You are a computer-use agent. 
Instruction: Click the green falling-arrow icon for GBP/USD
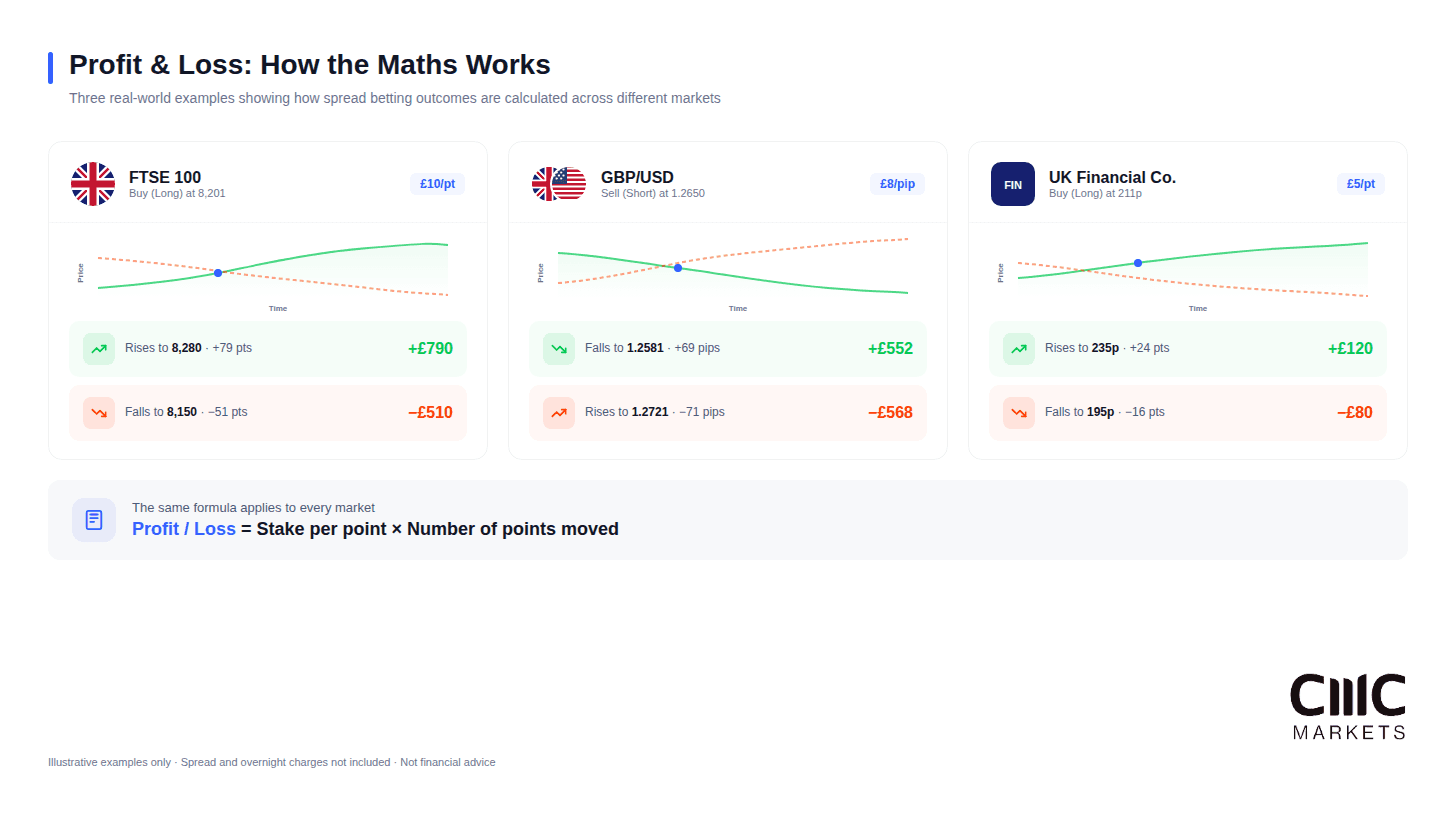coord(559,349)
